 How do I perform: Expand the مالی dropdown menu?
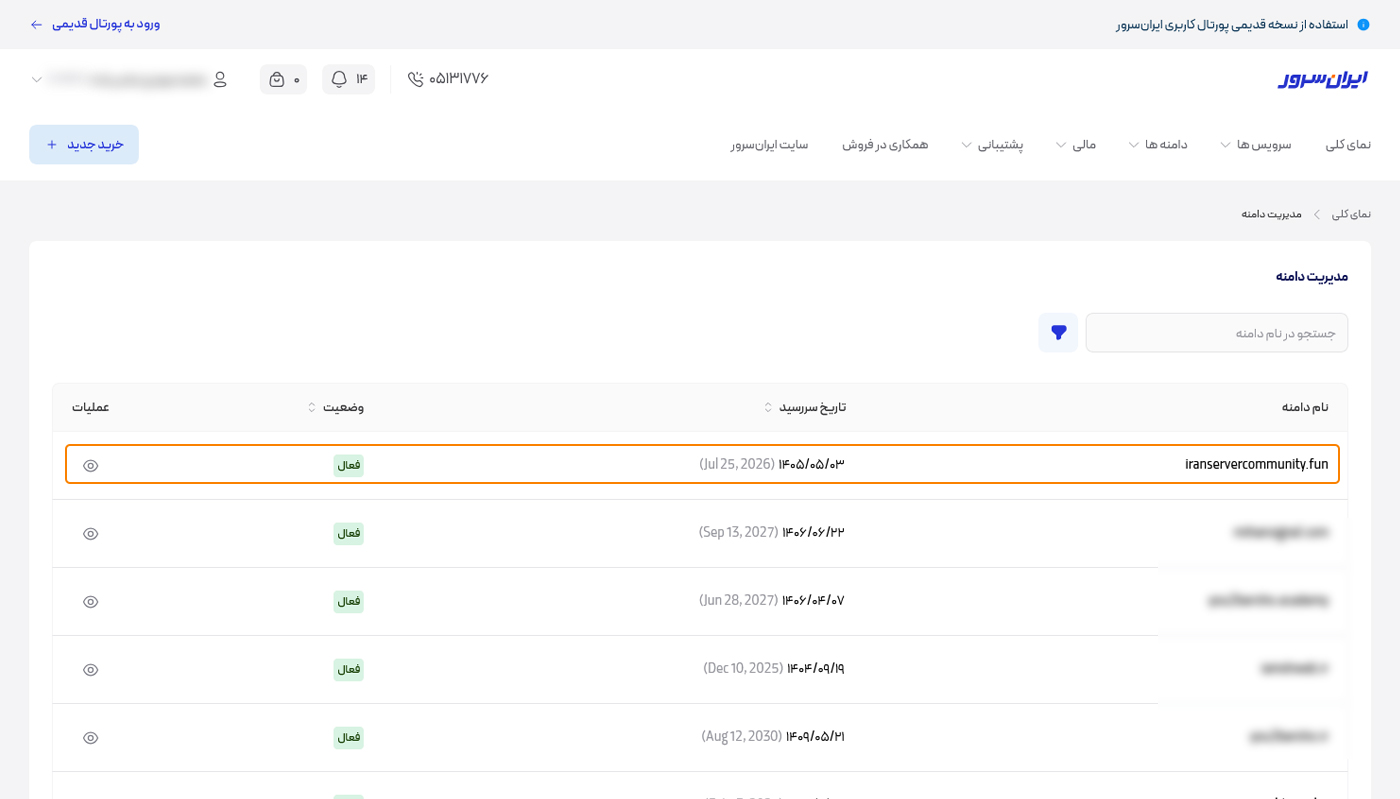1076,145
